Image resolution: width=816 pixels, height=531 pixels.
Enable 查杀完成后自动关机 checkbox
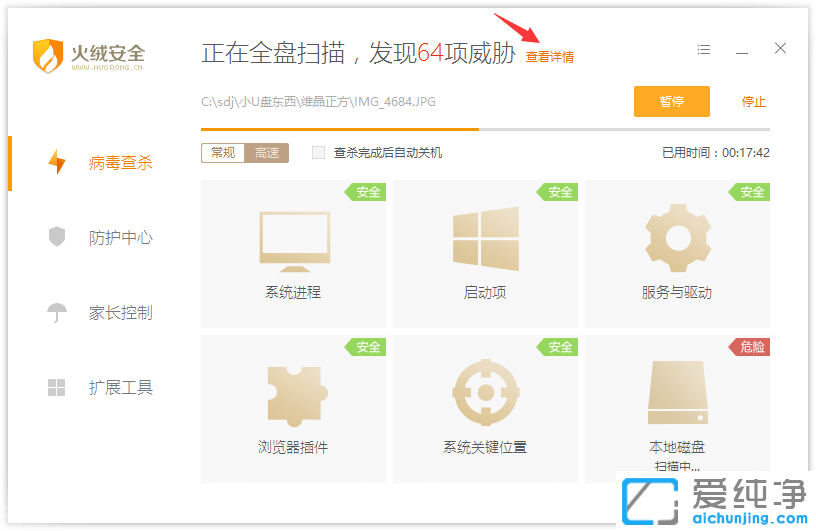(x=318, y=153)
